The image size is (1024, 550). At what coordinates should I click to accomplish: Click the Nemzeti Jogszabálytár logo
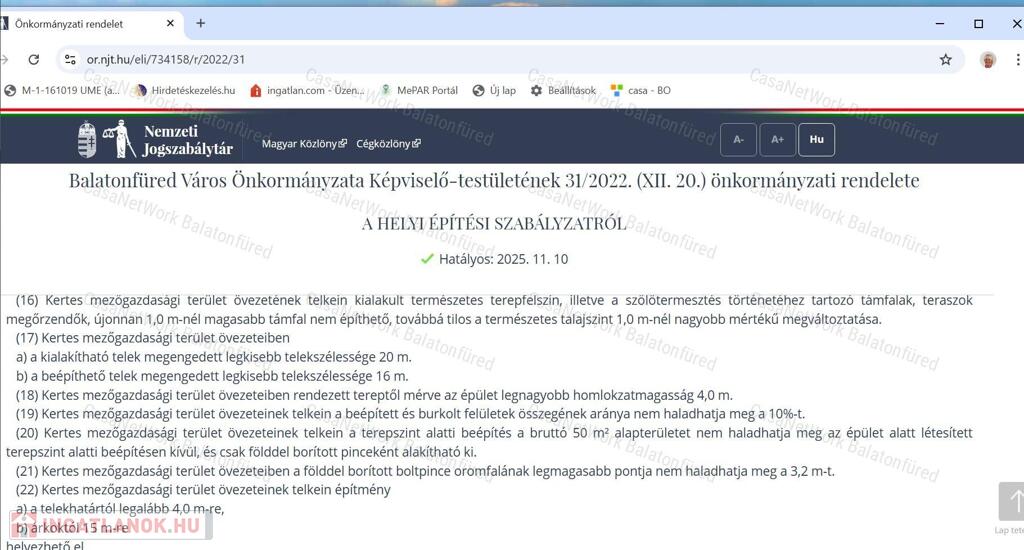click(x=156, y=140)
